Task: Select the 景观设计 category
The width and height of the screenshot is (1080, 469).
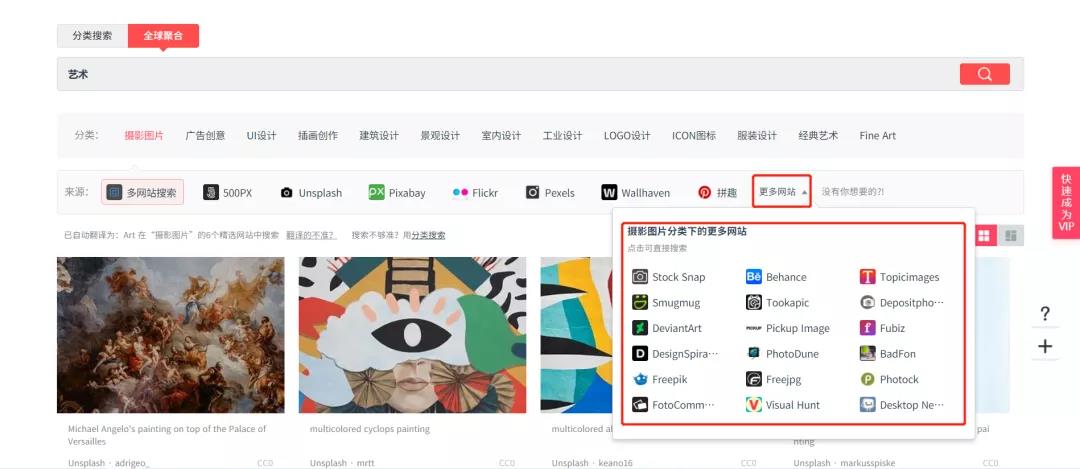Action: coord(440,136)
